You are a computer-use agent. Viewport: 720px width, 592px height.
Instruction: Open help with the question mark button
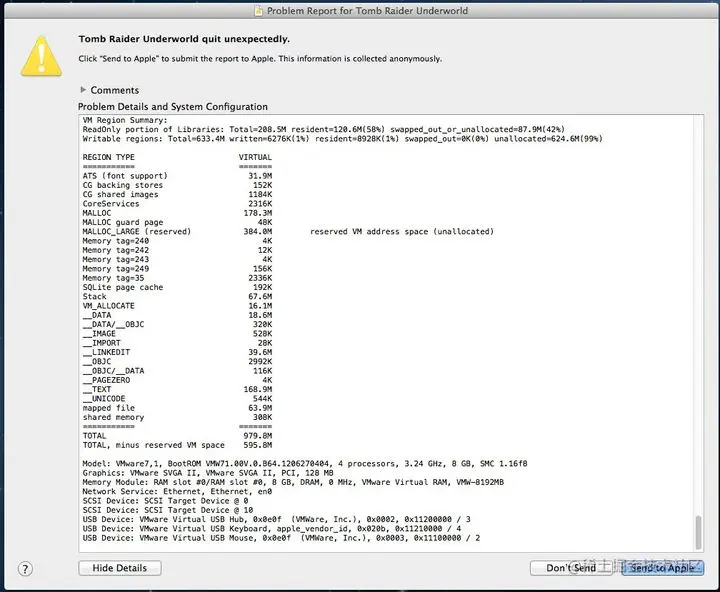25,569
